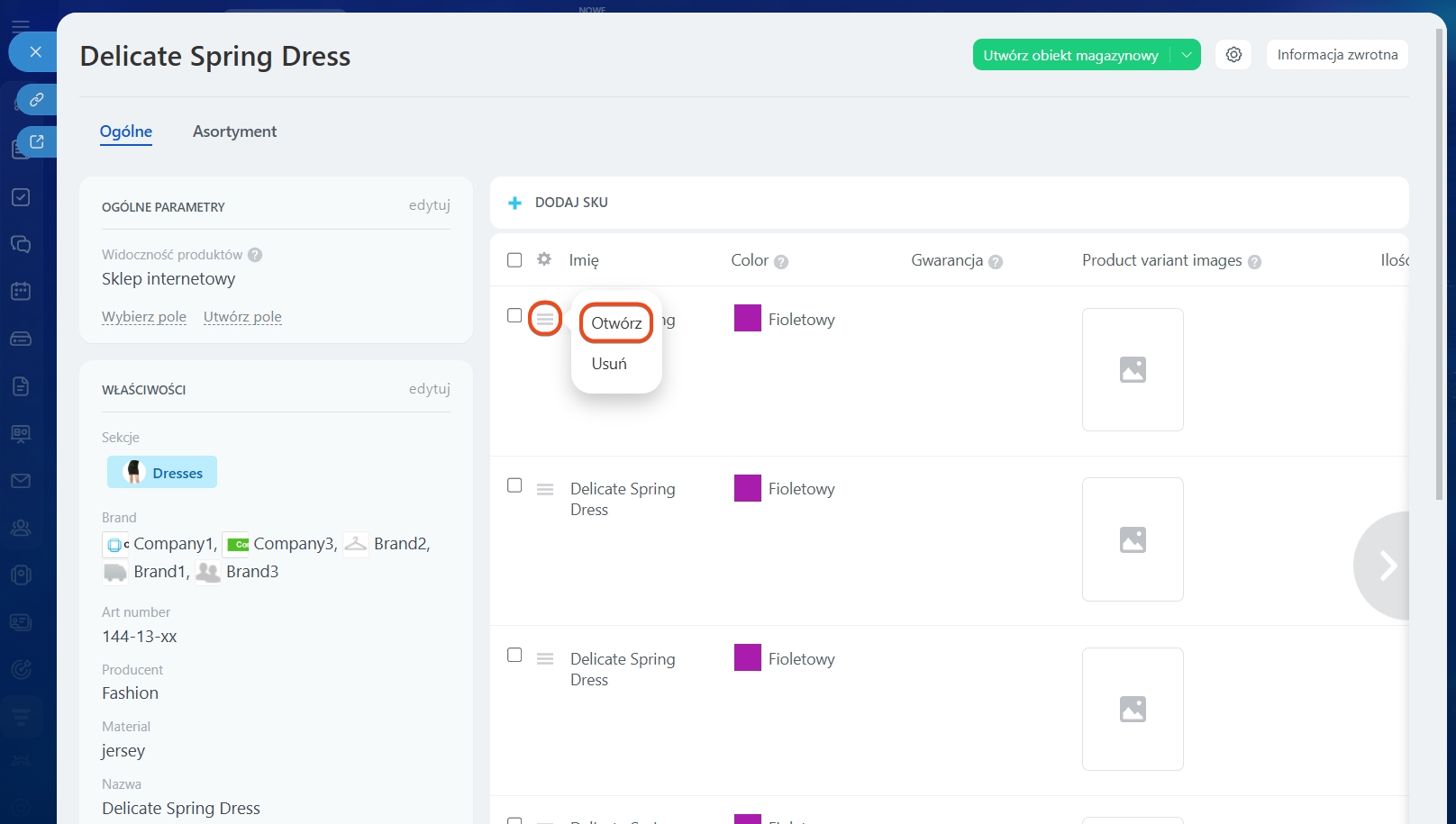This screenshot has width=1456, height=824.
Task: Click the help icon next to Gwarancja column
Action: tap(996, 262)
